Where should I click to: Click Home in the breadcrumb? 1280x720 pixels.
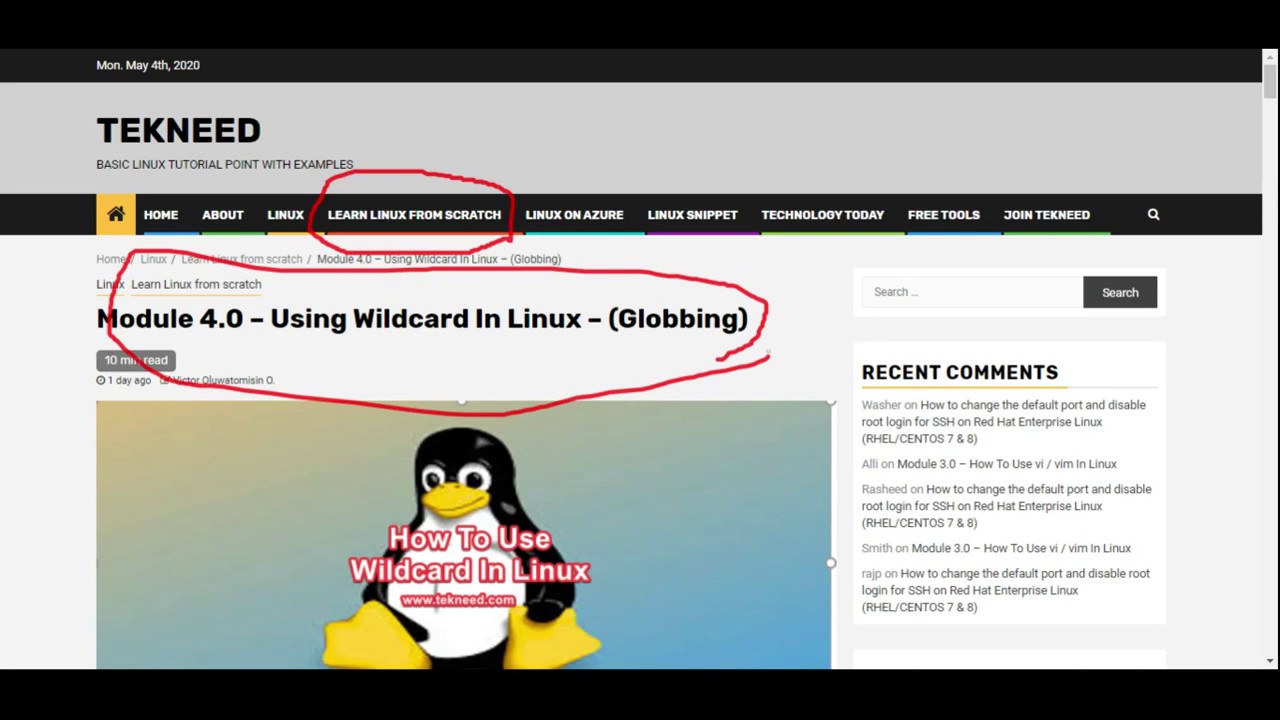(x=110, y=259)
